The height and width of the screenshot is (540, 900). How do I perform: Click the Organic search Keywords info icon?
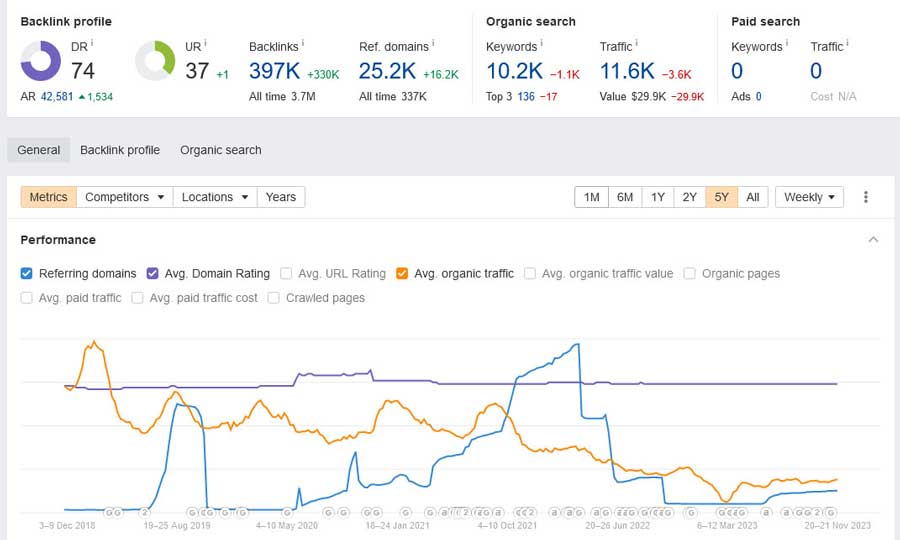point(542,43)
